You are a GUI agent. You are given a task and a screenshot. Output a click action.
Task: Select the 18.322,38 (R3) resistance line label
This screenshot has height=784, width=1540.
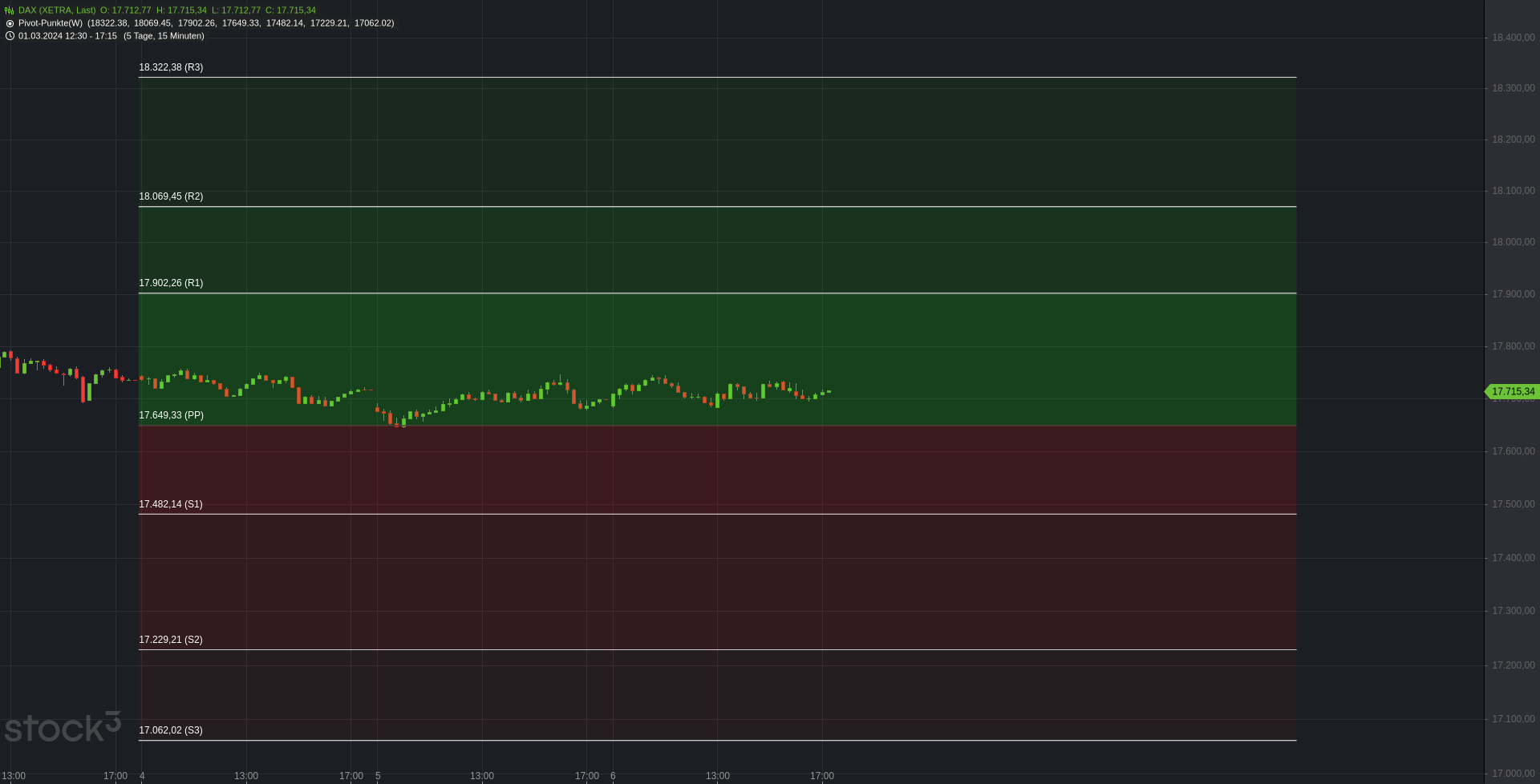click(171, 67)
